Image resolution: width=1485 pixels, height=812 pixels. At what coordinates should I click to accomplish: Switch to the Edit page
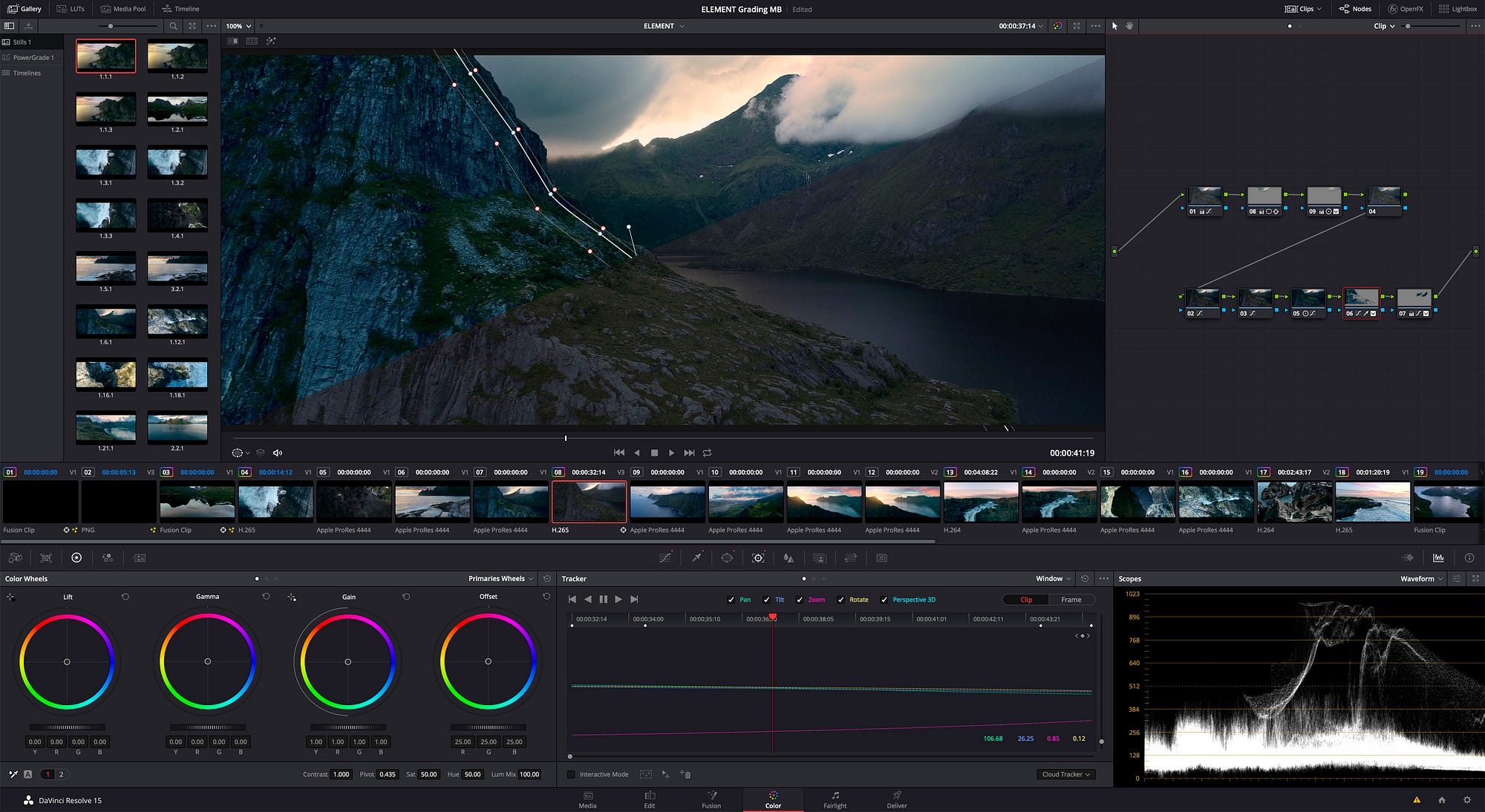pos(649,799)
